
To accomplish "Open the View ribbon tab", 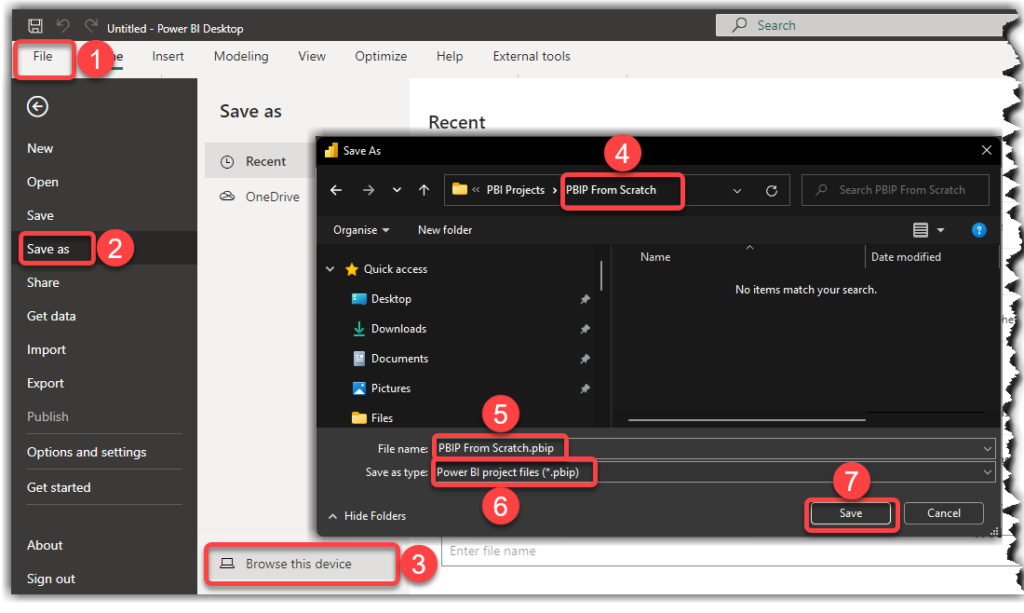I will [312, 56].
